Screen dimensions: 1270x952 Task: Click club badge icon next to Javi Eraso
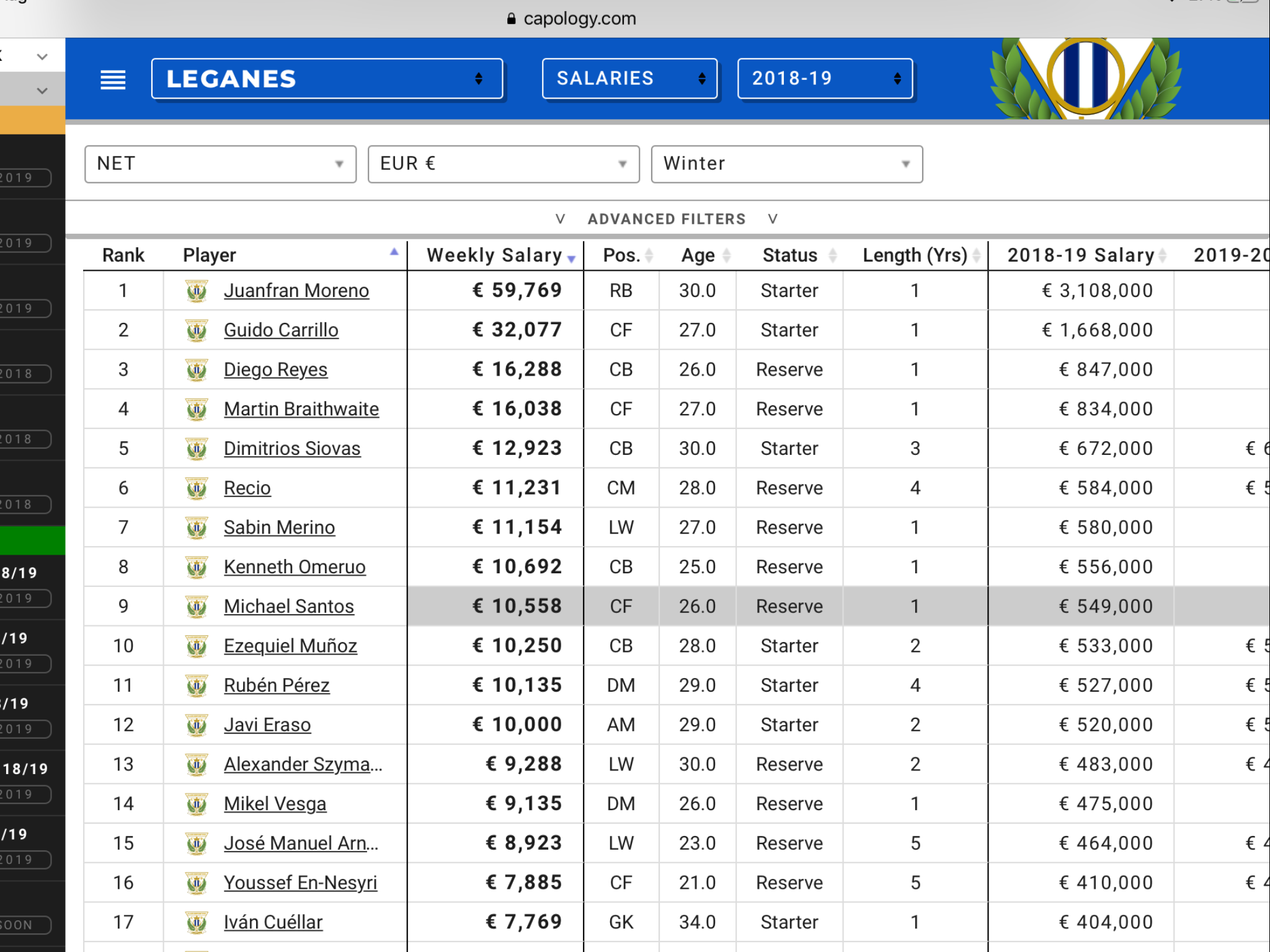(x=197, y=725)
